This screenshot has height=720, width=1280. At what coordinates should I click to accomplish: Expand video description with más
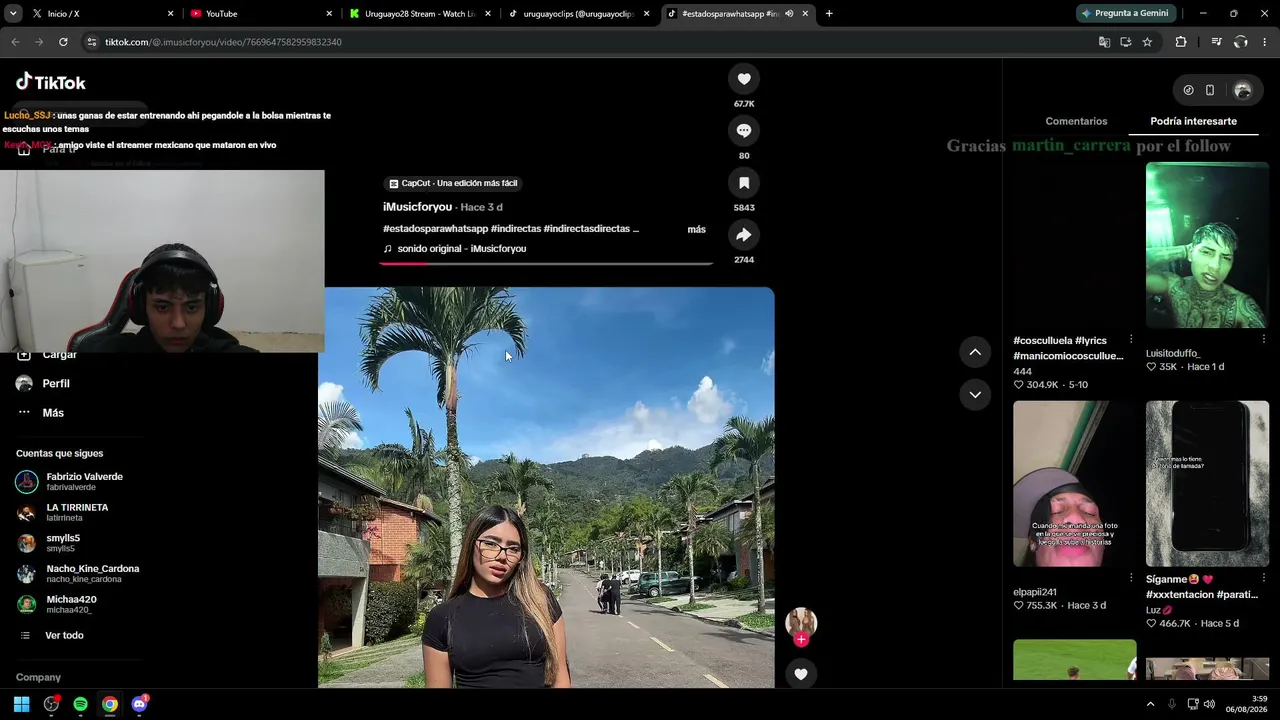coord(696,230)
